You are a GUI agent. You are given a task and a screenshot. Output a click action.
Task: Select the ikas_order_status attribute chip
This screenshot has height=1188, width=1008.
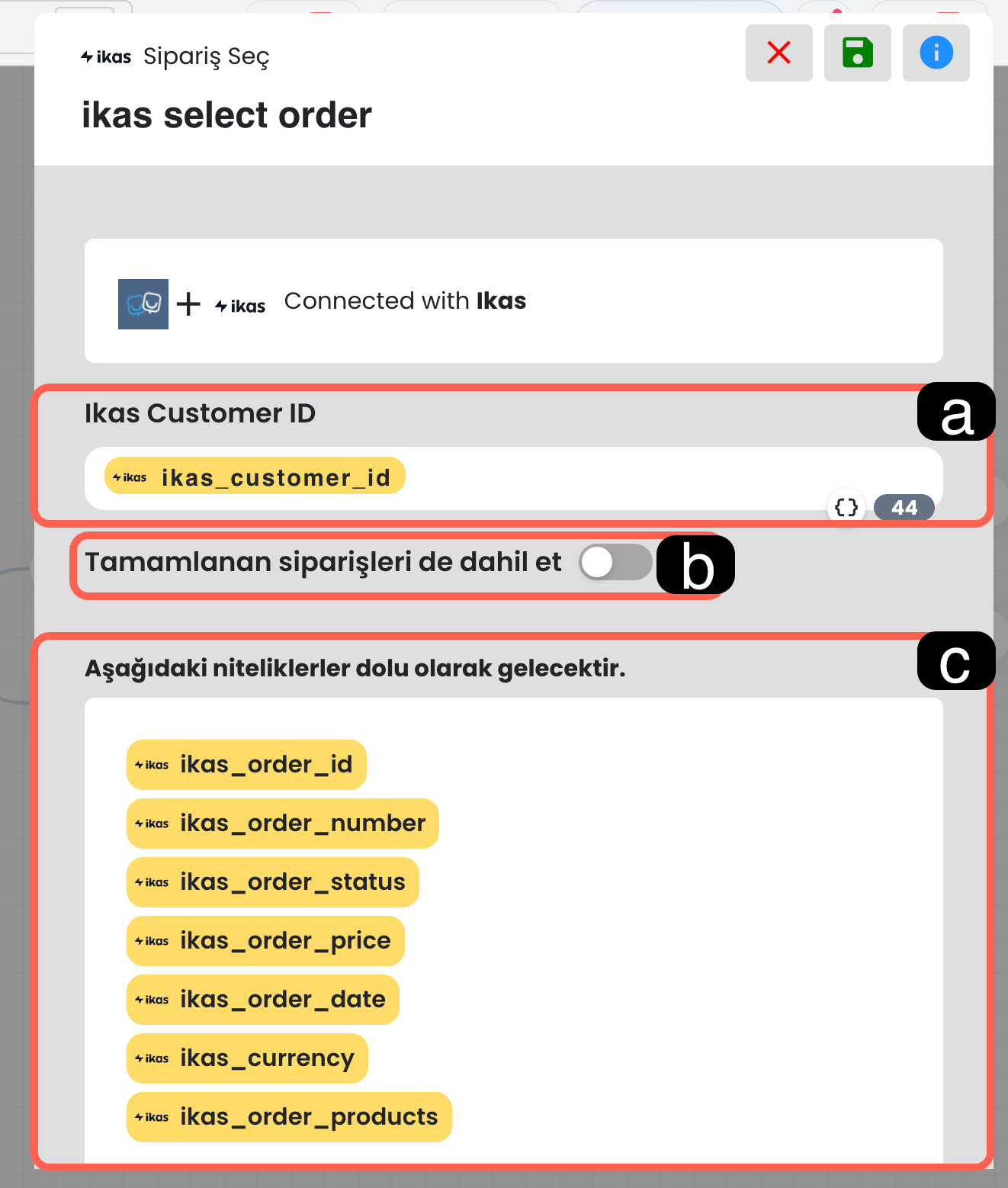click(x=272, y=882)
